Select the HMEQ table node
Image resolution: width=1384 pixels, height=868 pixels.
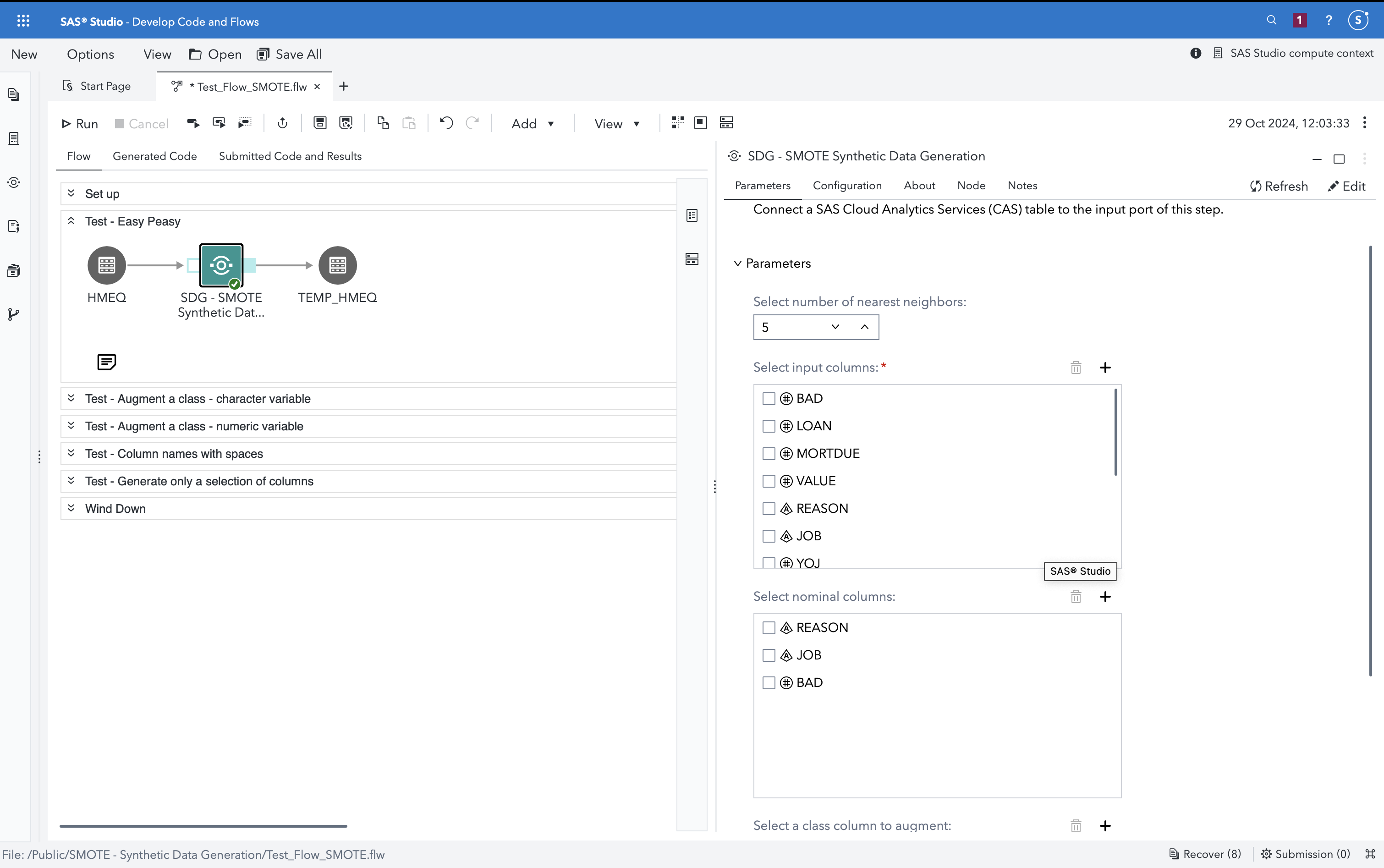[x=107, y=265]
